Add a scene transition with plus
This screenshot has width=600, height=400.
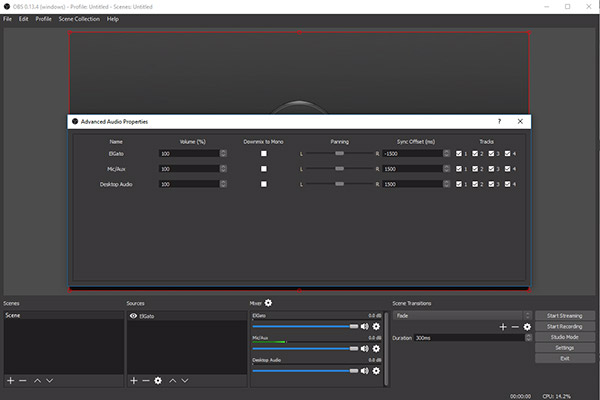[x=503, y=327]
